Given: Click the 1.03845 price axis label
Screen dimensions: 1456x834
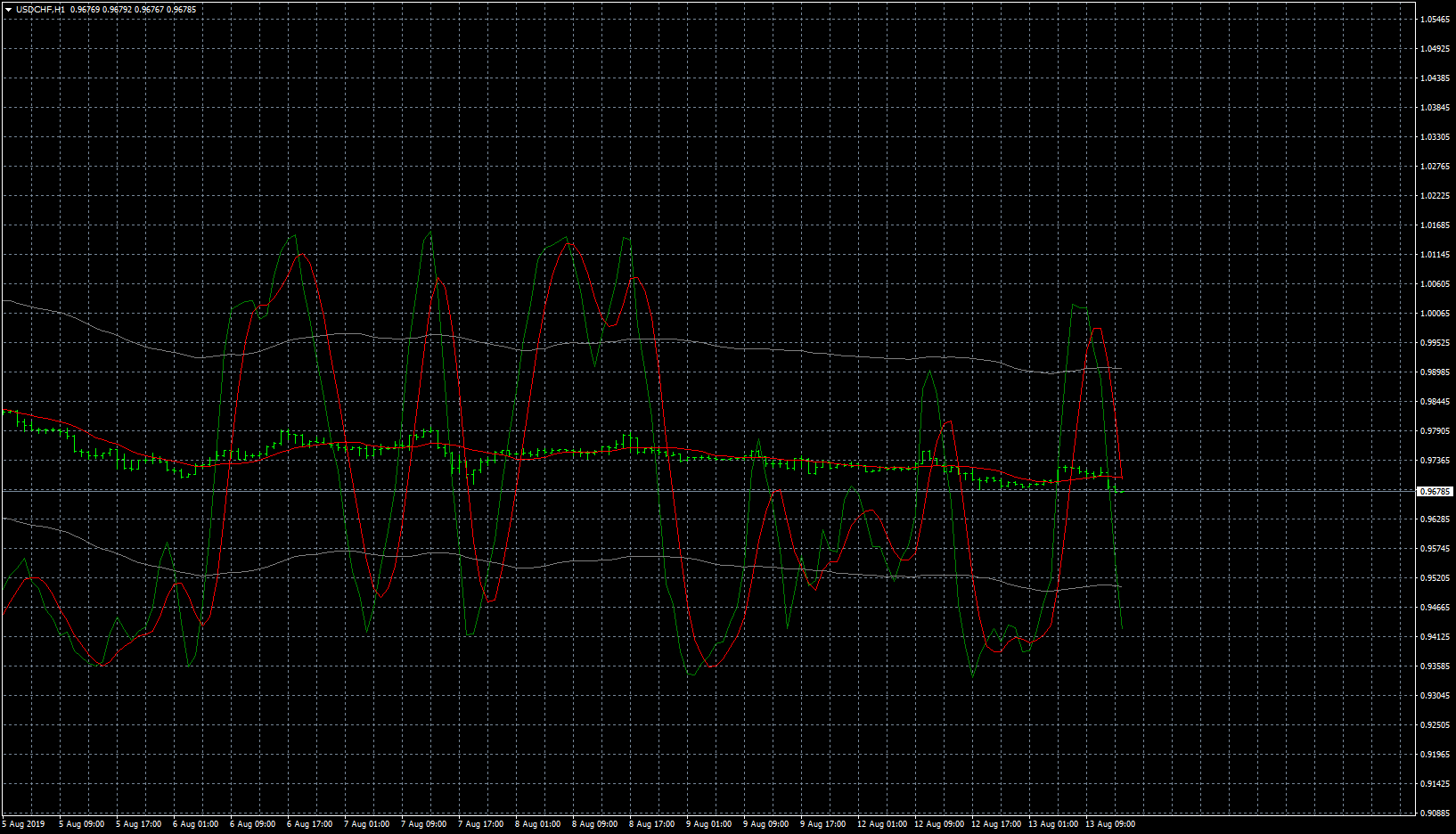Looking at the screenshot, I should coord(1435,108).
